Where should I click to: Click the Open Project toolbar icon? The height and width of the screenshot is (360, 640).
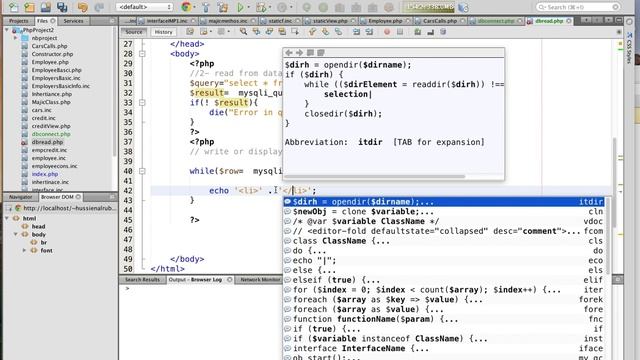(46, 7)
